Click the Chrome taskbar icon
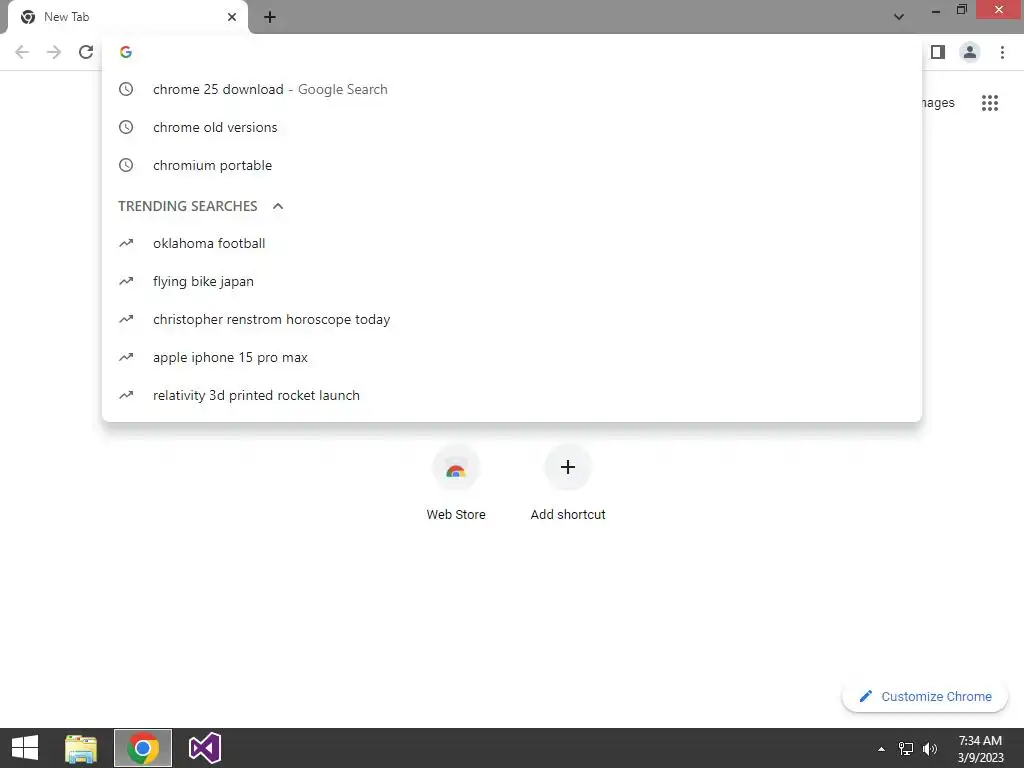Screen dimensions: 1024x768 pos(143,748)
